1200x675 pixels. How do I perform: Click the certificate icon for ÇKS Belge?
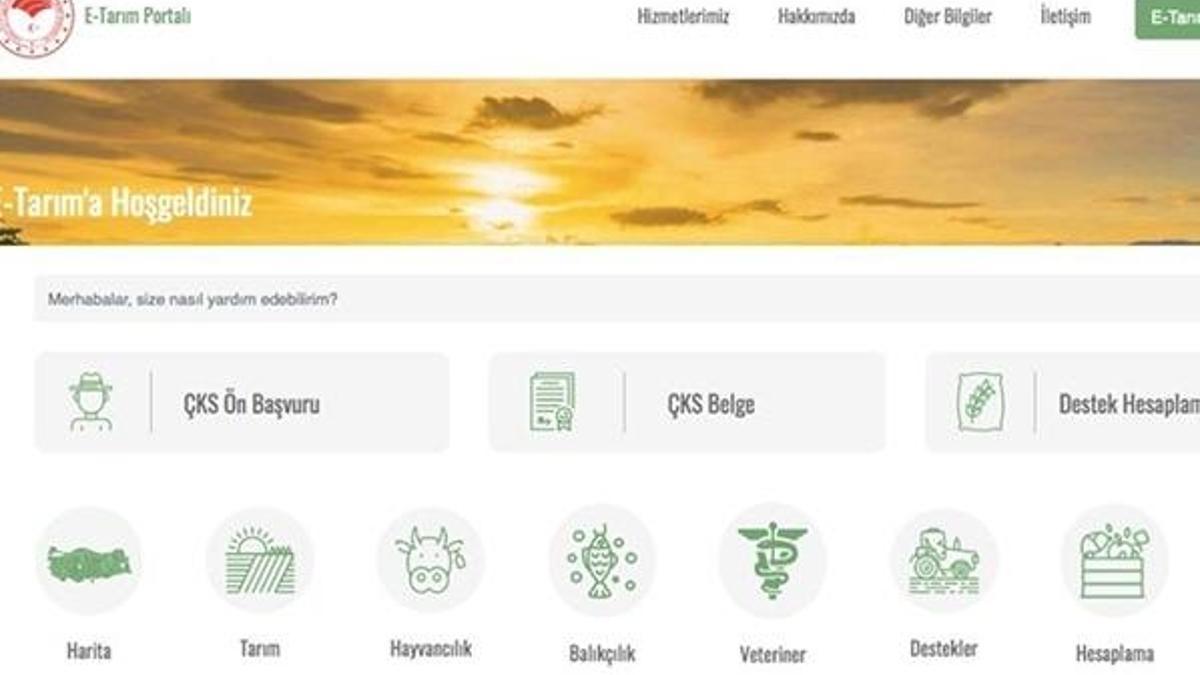coord(552,401)
